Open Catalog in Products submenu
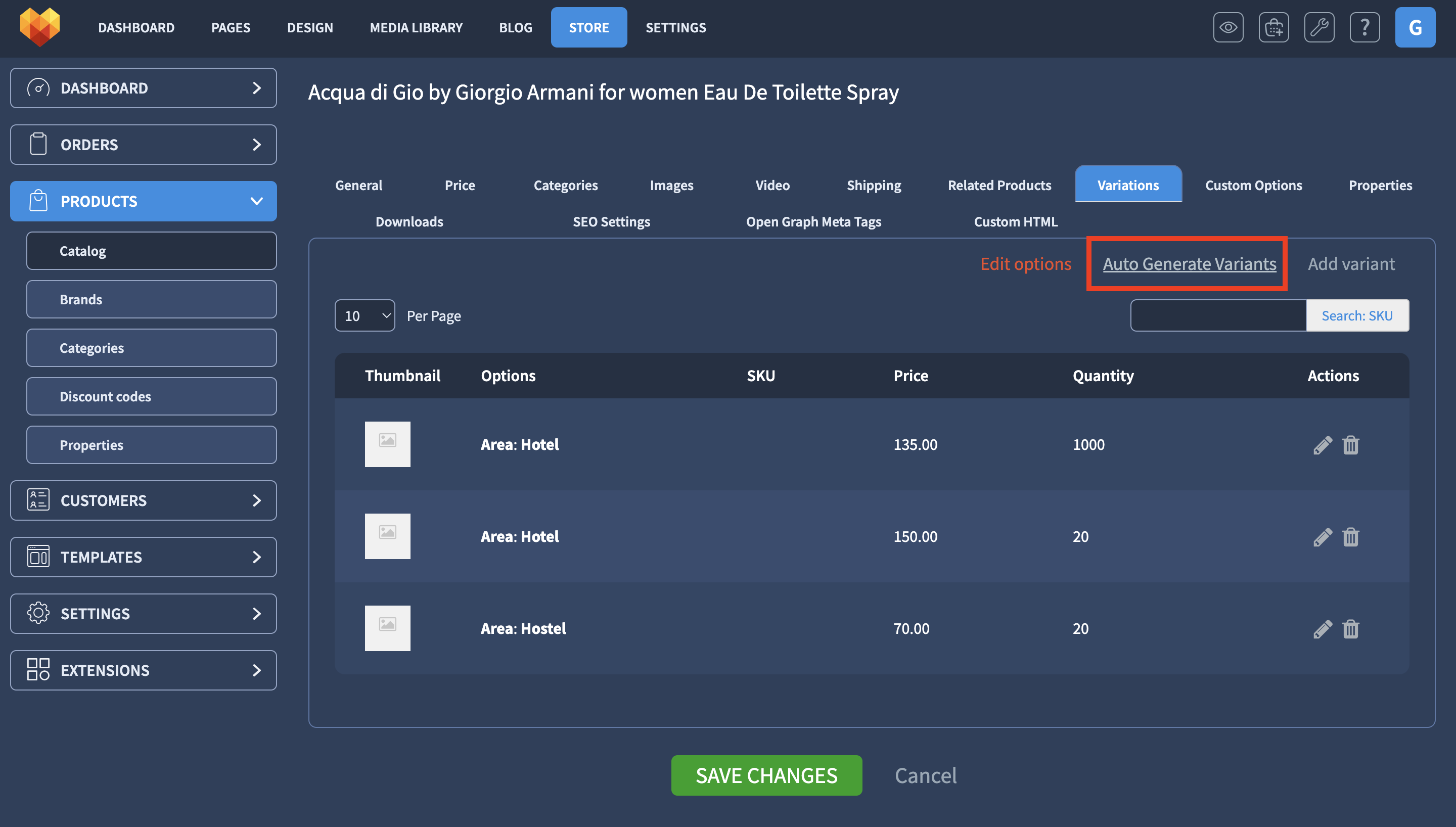The height and width of the screenshot is (827, 1456). pos(151,251)
